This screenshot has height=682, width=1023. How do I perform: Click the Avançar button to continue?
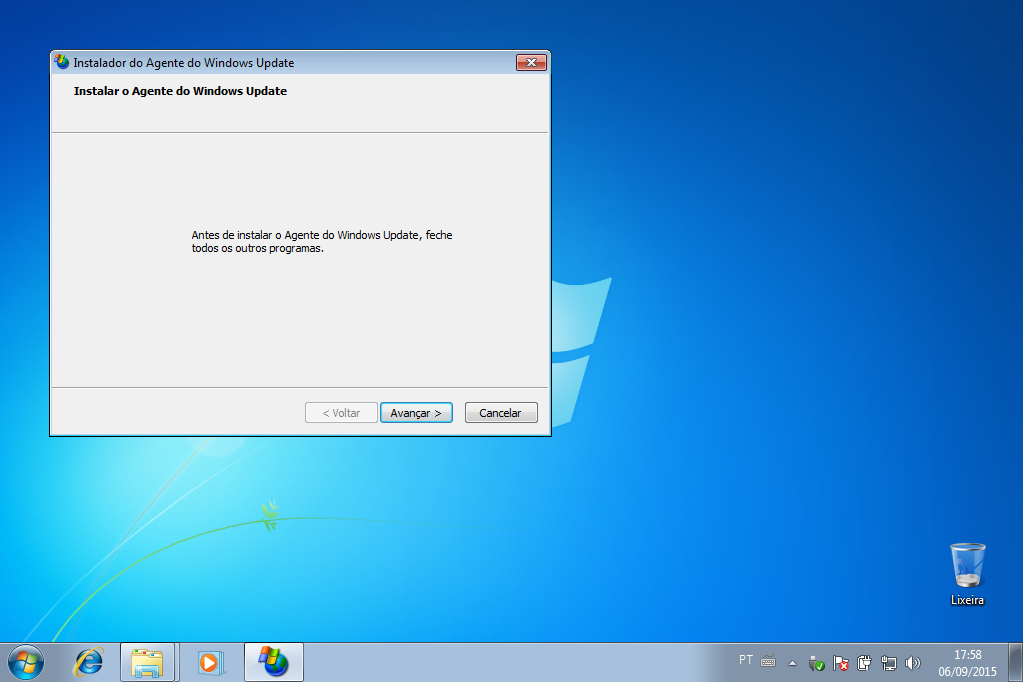click(x=416, y=412)
